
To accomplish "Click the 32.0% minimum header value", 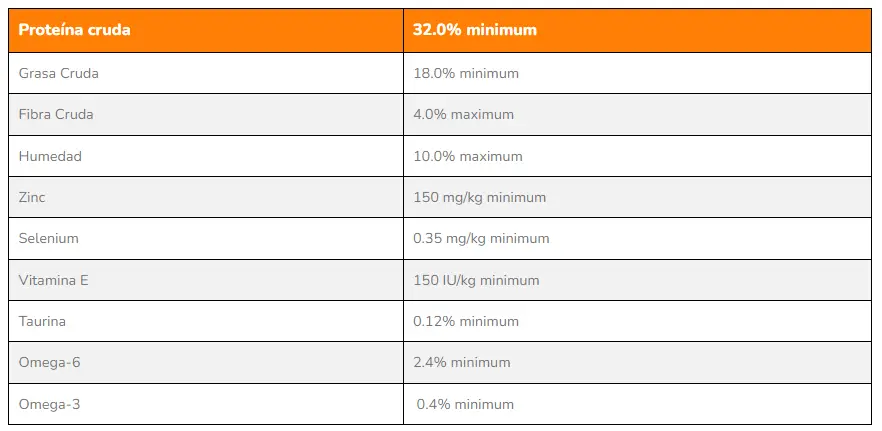I will (x=475, y=30).
